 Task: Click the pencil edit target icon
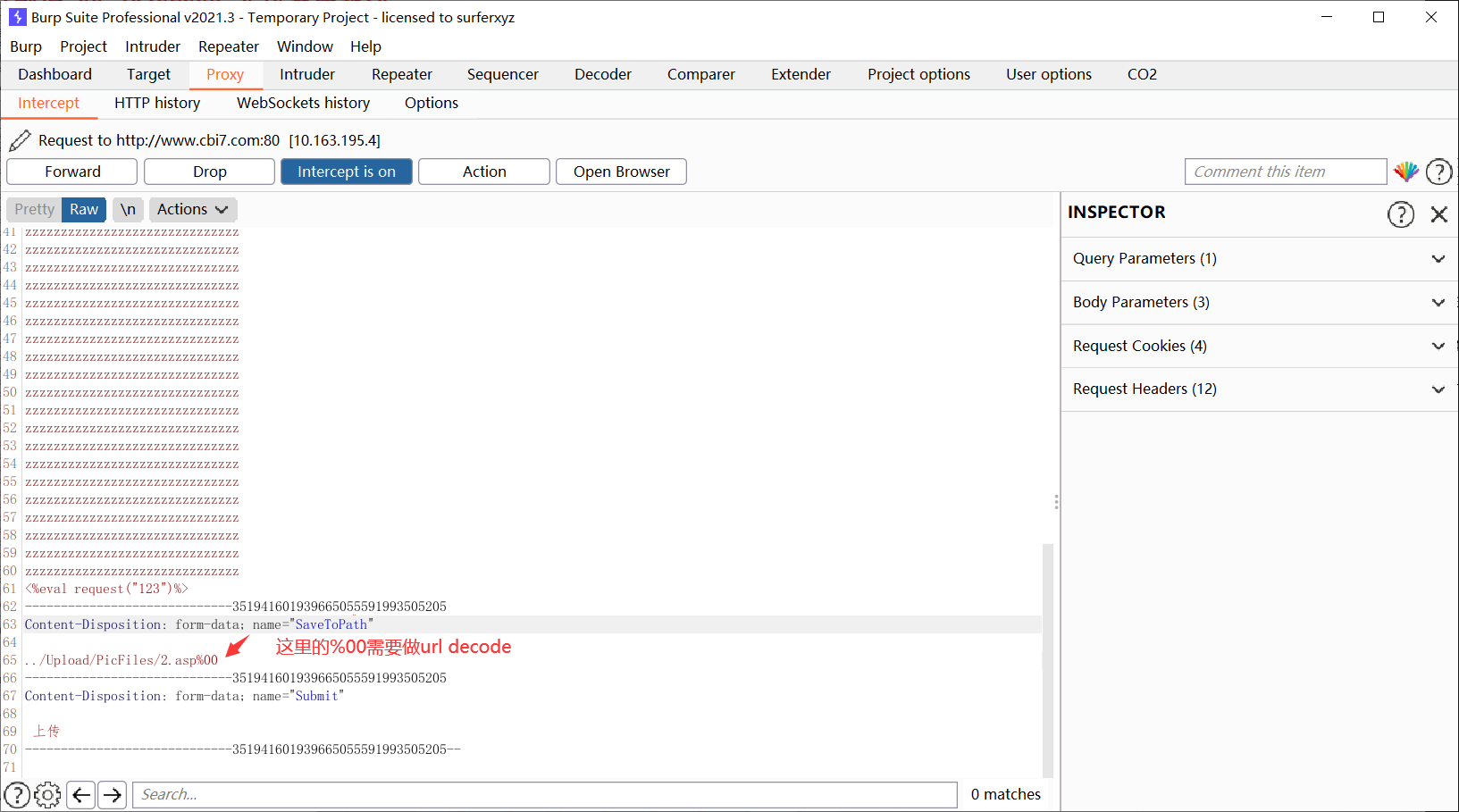[x=20, y=140]
